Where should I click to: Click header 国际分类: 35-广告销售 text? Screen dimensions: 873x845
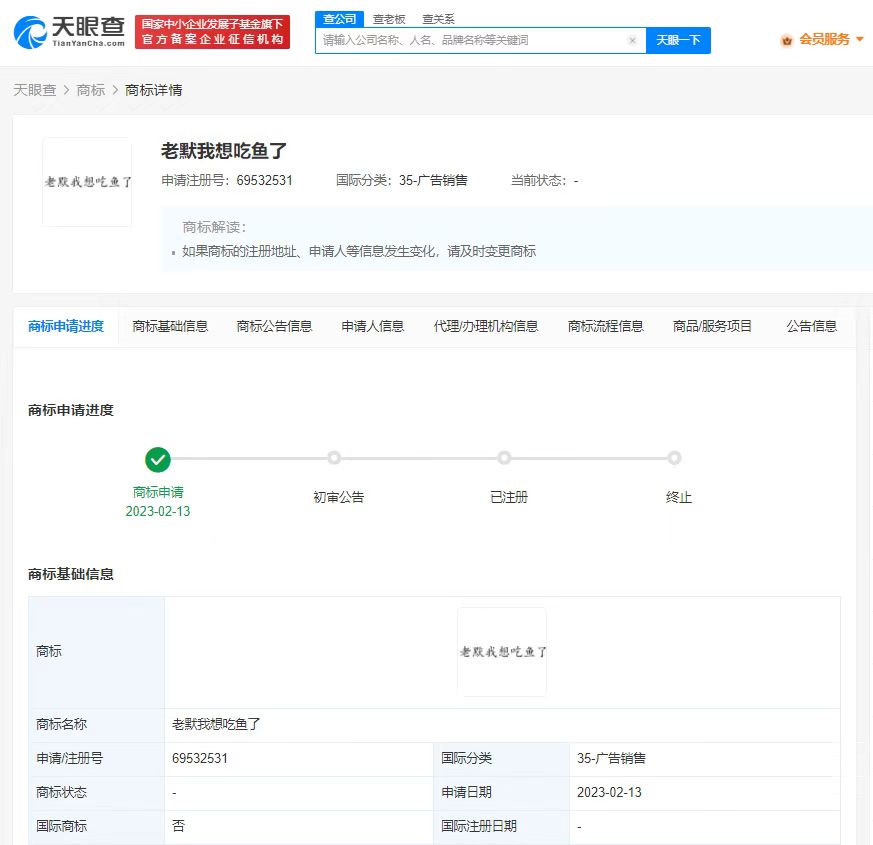pyautogui.click(x=401, y=180)
